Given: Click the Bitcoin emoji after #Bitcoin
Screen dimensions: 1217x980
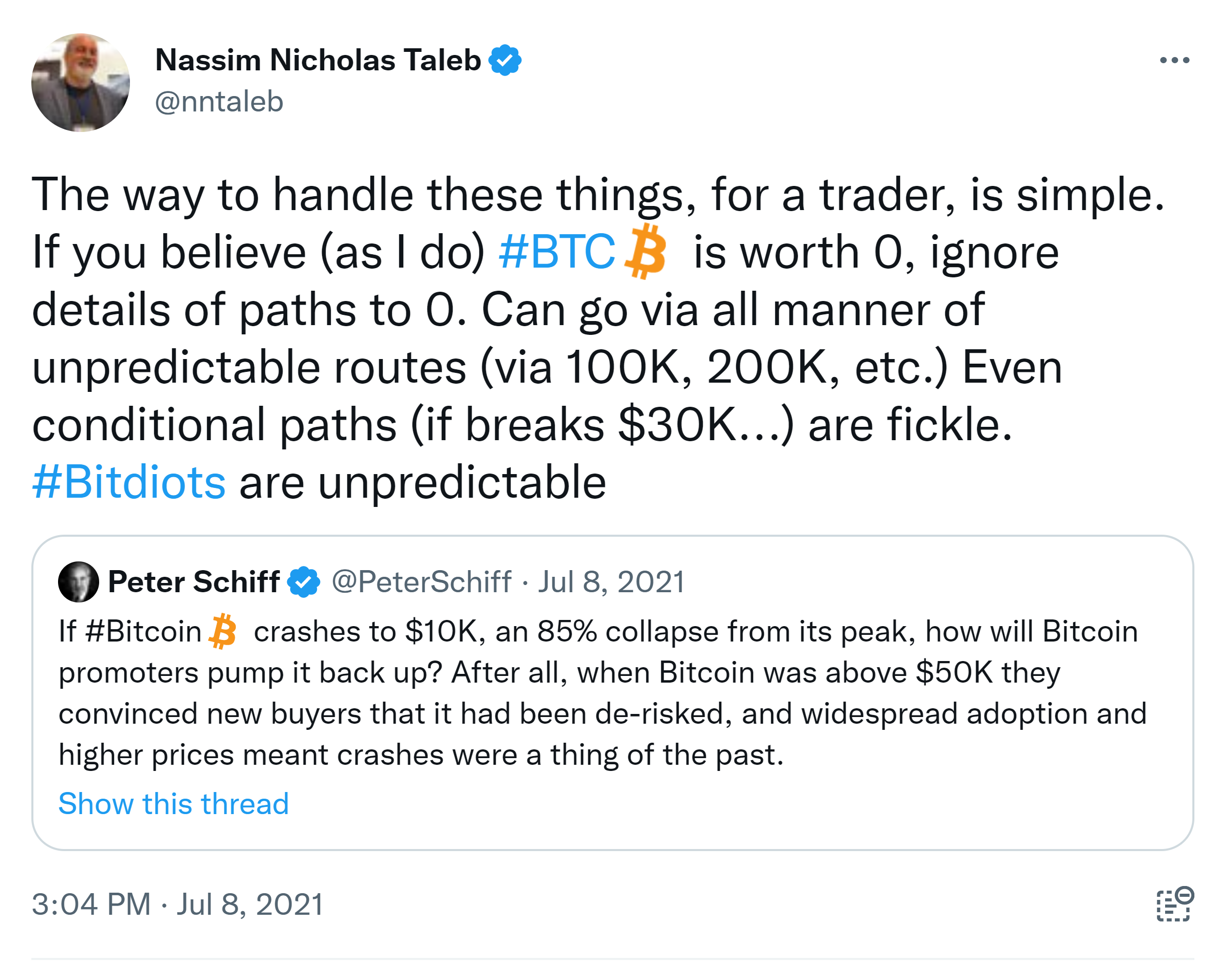Looking at the screenshot, I should 223,631.
